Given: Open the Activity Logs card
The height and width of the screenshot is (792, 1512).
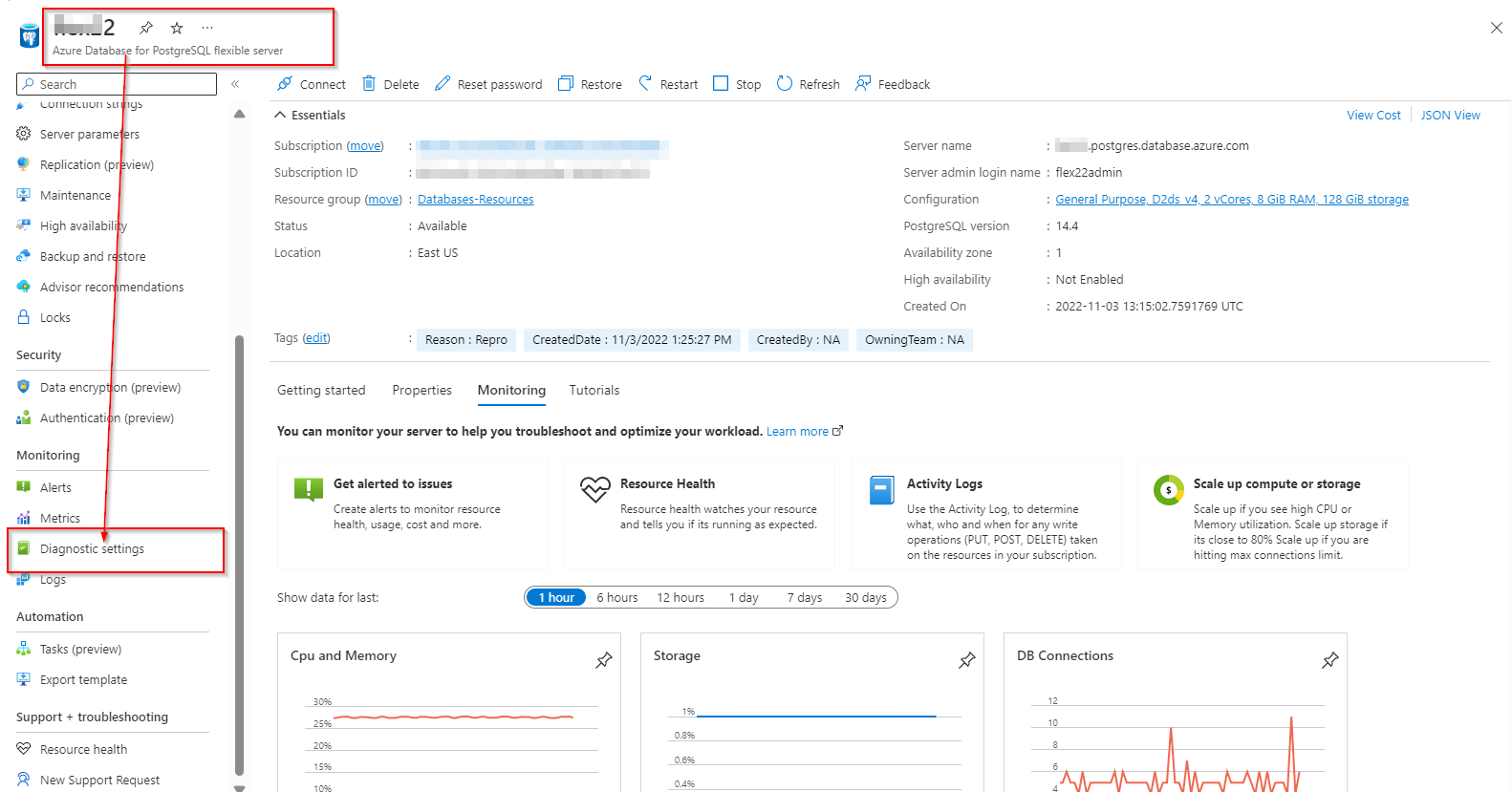Looking at the screenshot, I should [986, 514].
